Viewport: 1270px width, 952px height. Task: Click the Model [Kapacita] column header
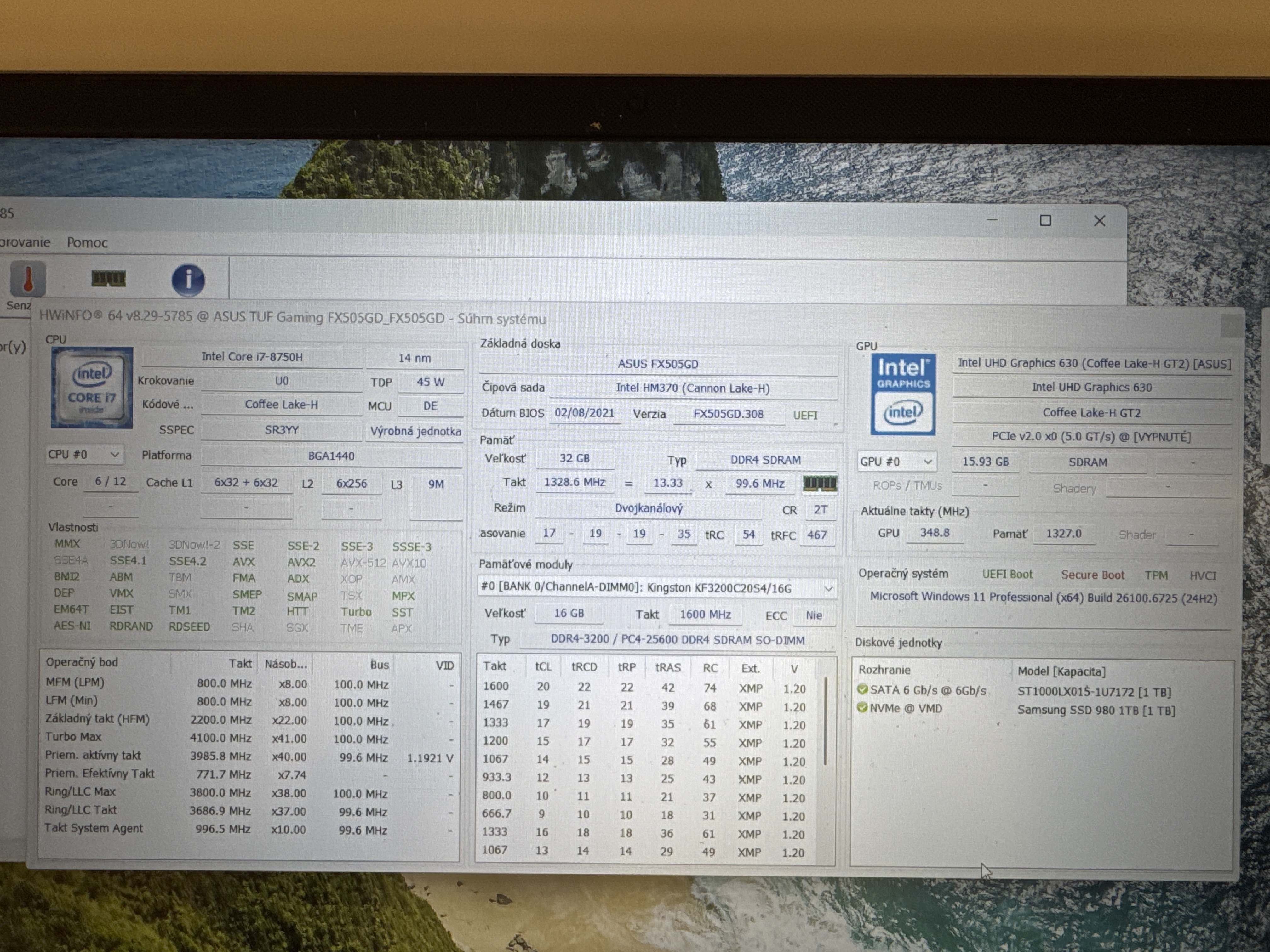(1061, 671)
